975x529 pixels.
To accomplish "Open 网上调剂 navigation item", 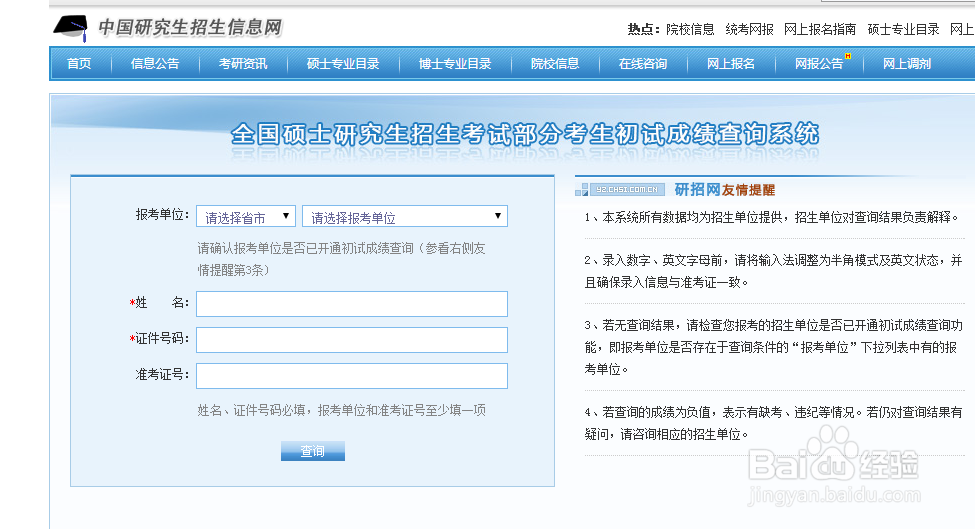I will (907, 63).
